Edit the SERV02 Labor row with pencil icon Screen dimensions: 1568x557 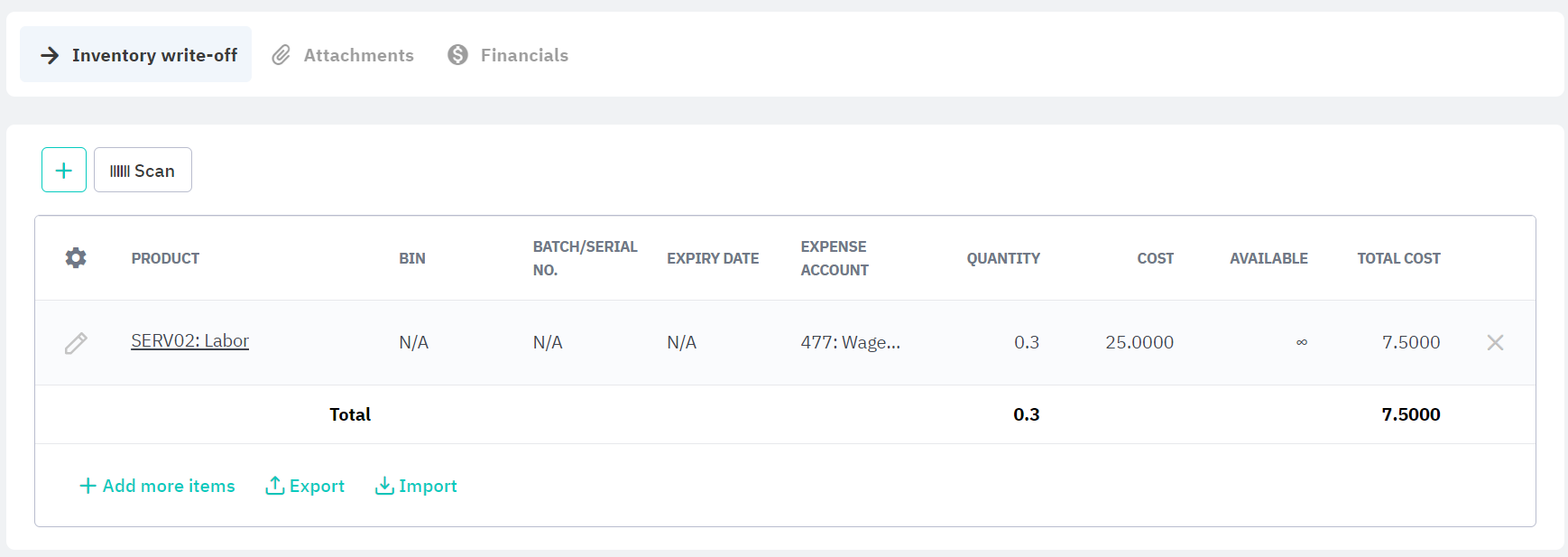pyautogui.click(x=76, y=343)
